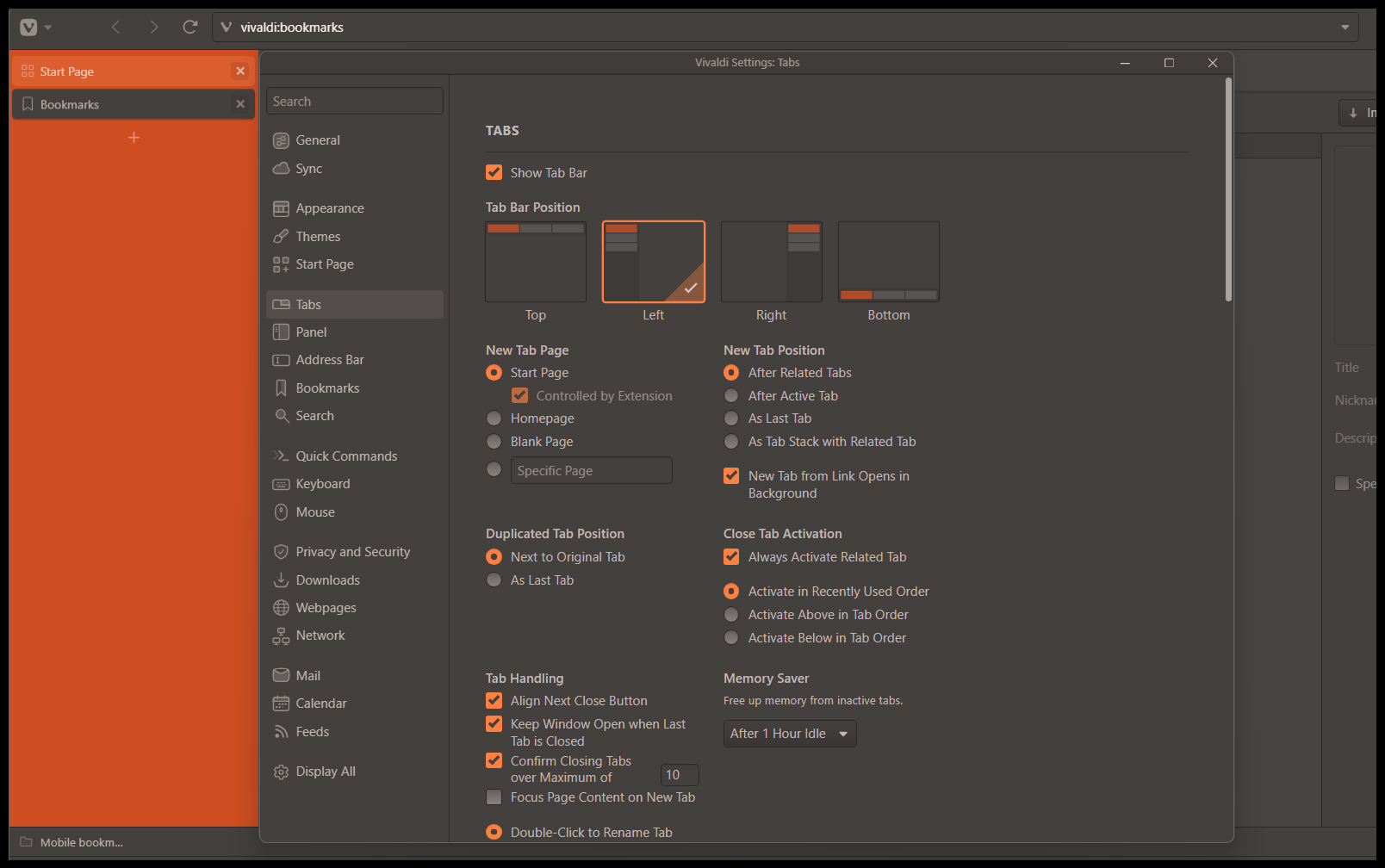Set tab bar position to Right
Screen dimensions: 1385x868
click(772, 262)
